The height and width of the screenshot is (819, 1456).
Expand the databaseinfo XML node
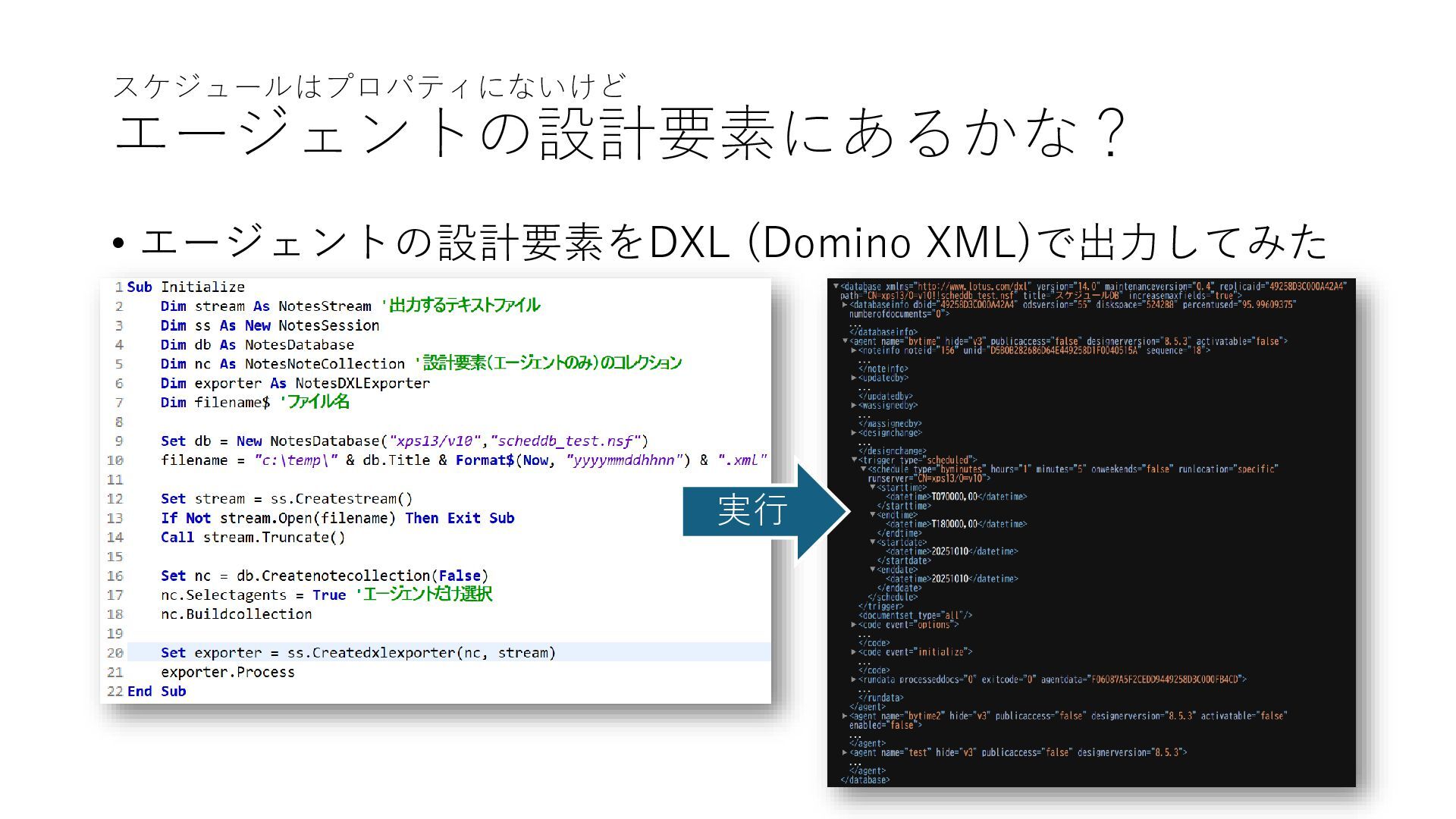pos(846,305)
